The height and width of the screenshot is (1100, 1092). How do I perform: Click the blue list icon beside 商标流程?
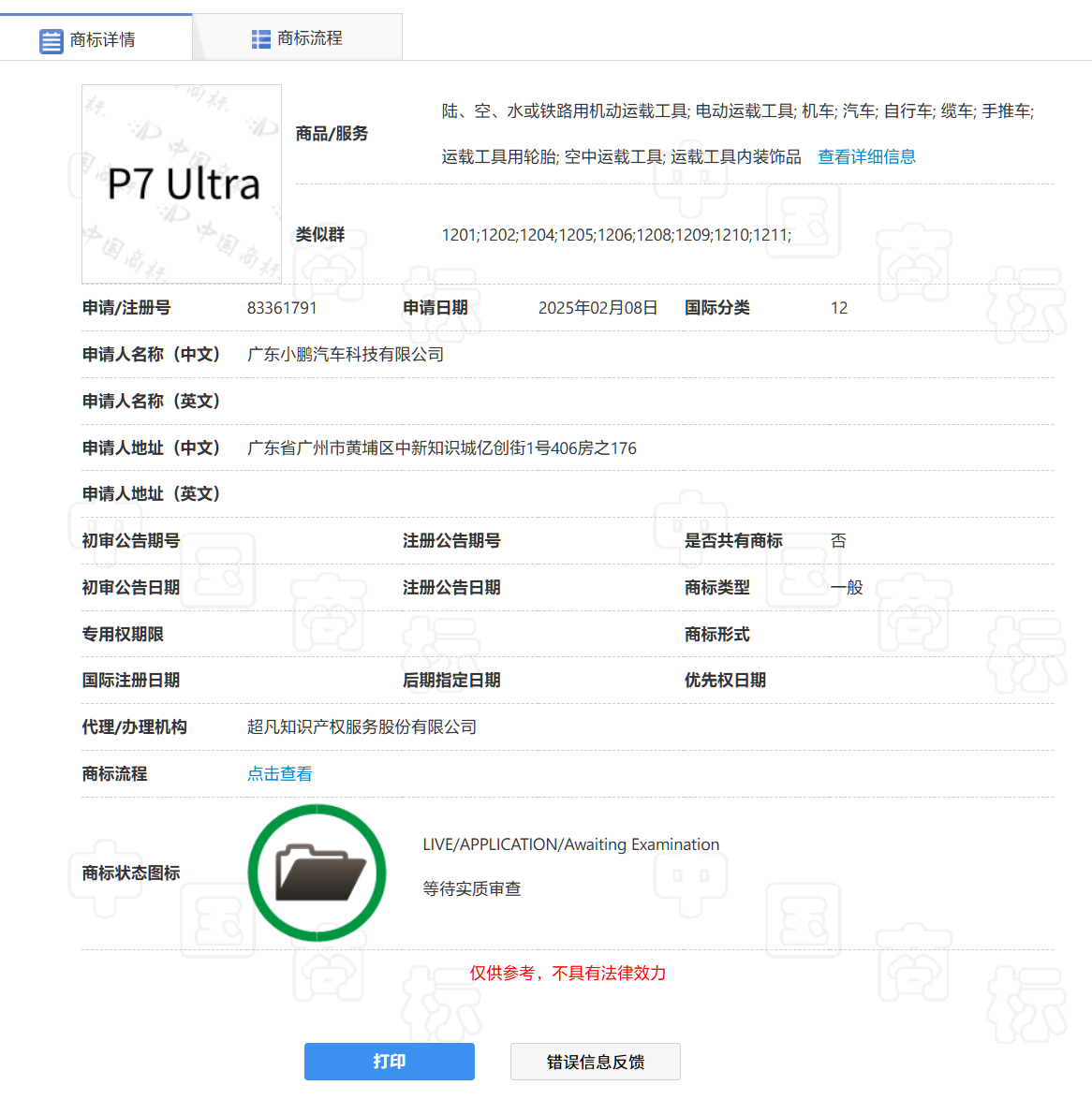(259, 40)
